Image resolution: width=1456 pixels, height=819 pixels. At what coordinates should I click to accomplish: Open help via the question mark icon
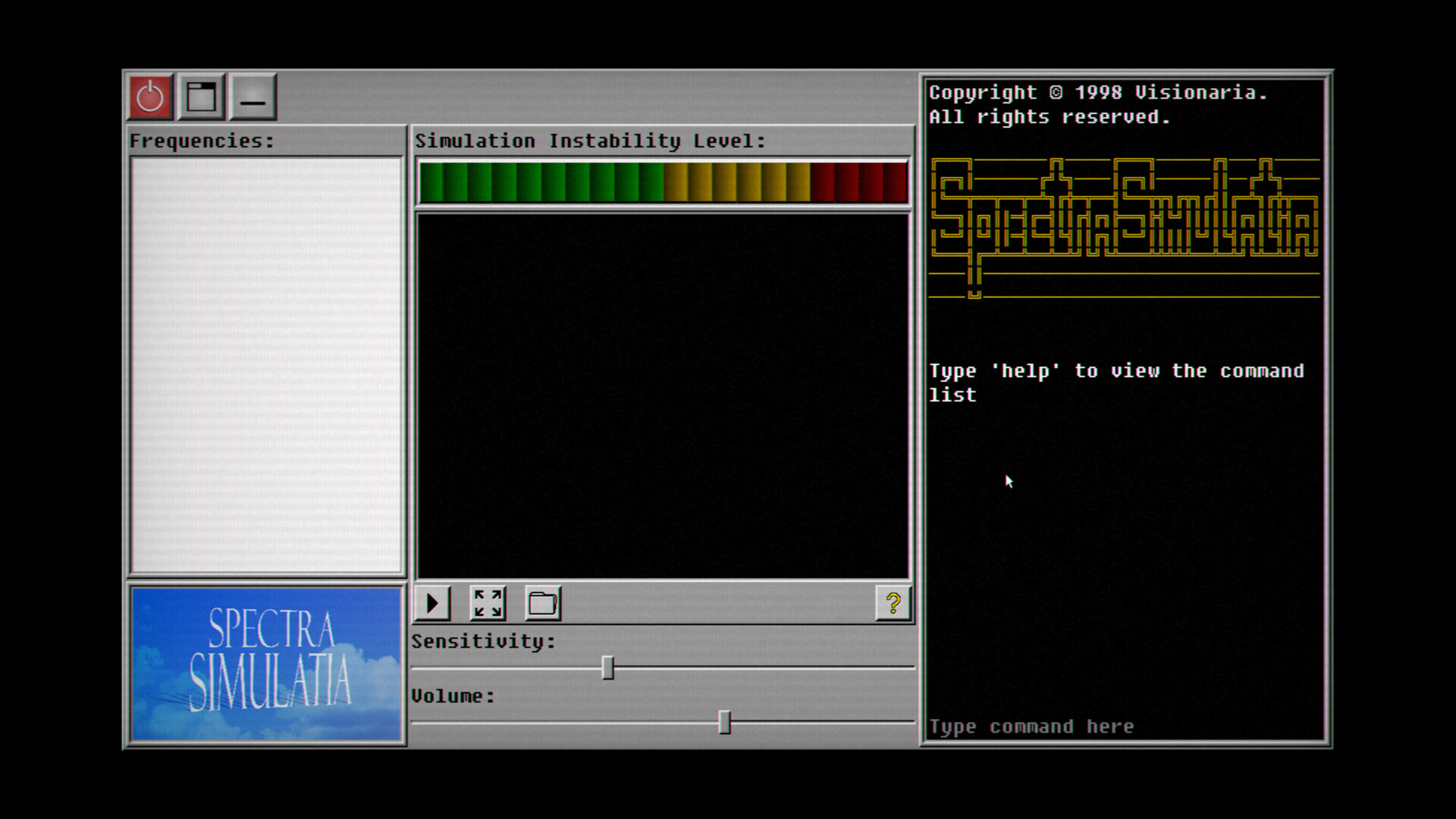[893, 604]
